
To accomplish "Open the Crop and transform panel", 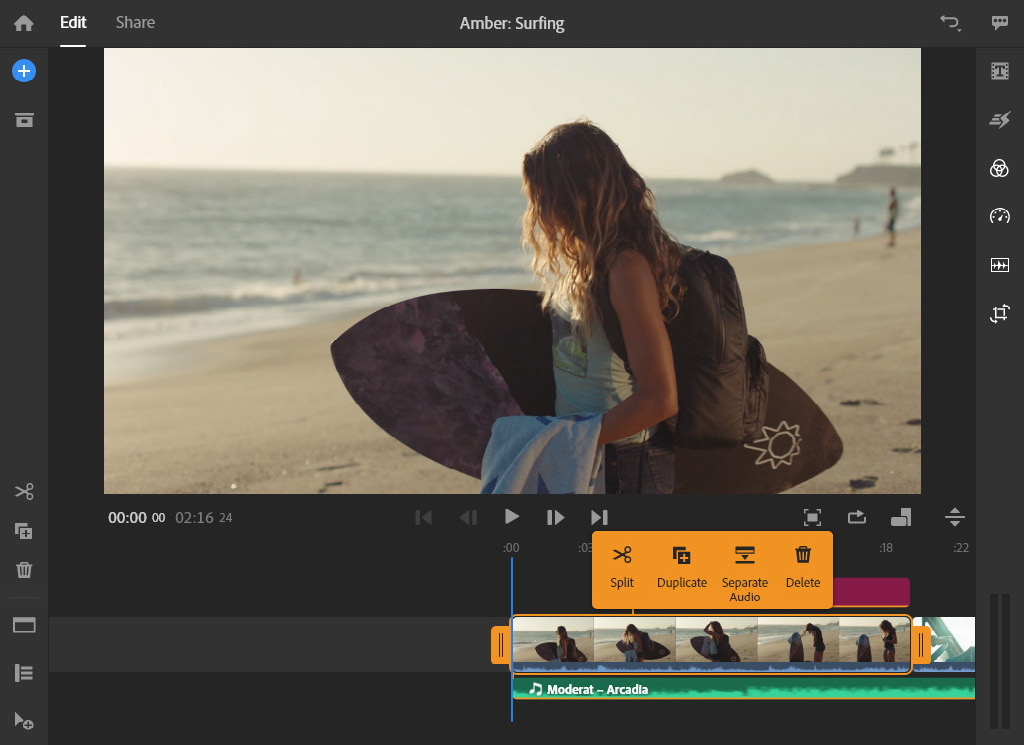I will (999, 314).
